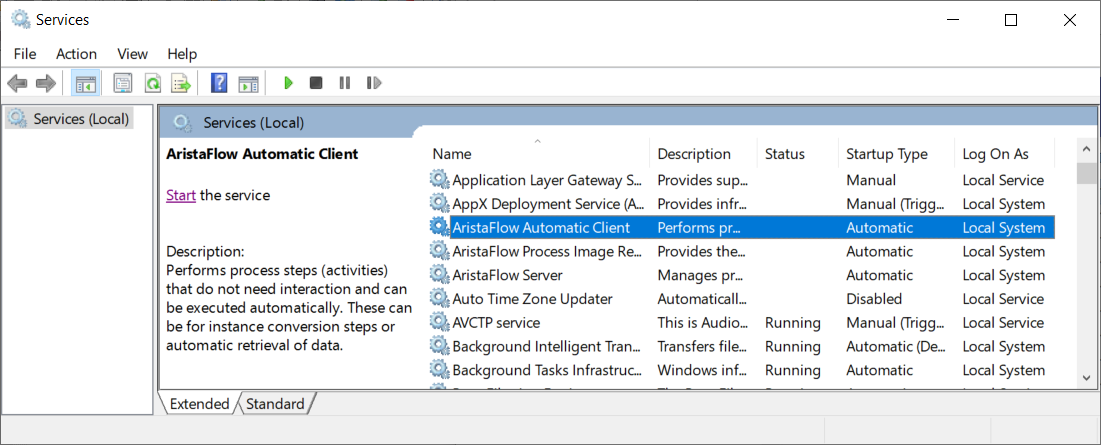Click Start the service link
The height and width of the screenshot is (445, 1101).
pyautogui.click(x=180, y=195)
